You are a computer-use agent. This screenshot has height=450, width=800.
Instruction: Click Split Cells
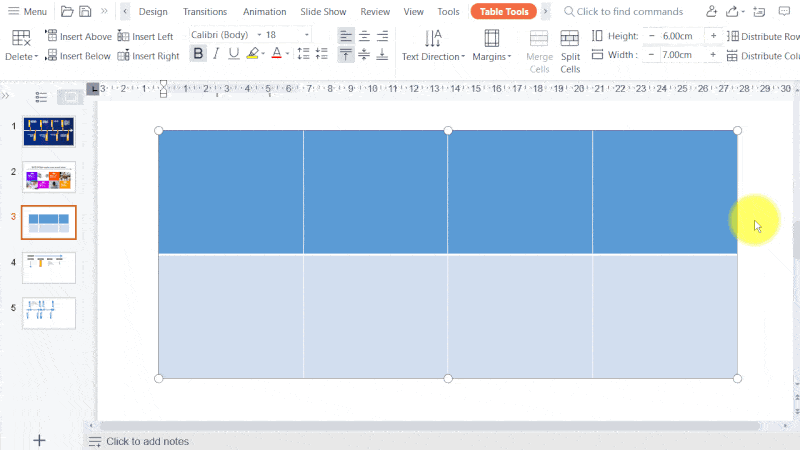[570, 51]
